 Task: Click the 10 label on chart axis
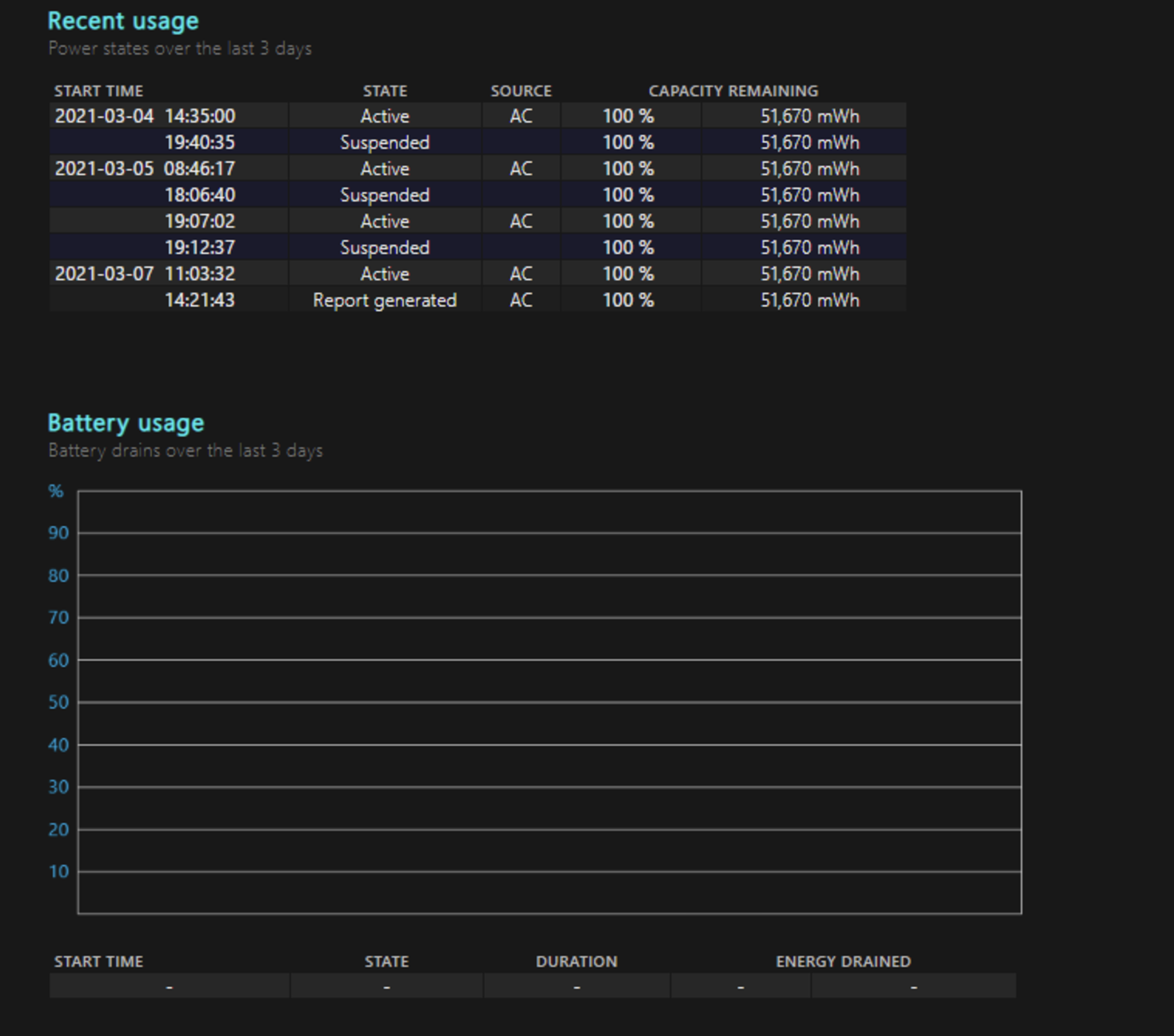58,872
